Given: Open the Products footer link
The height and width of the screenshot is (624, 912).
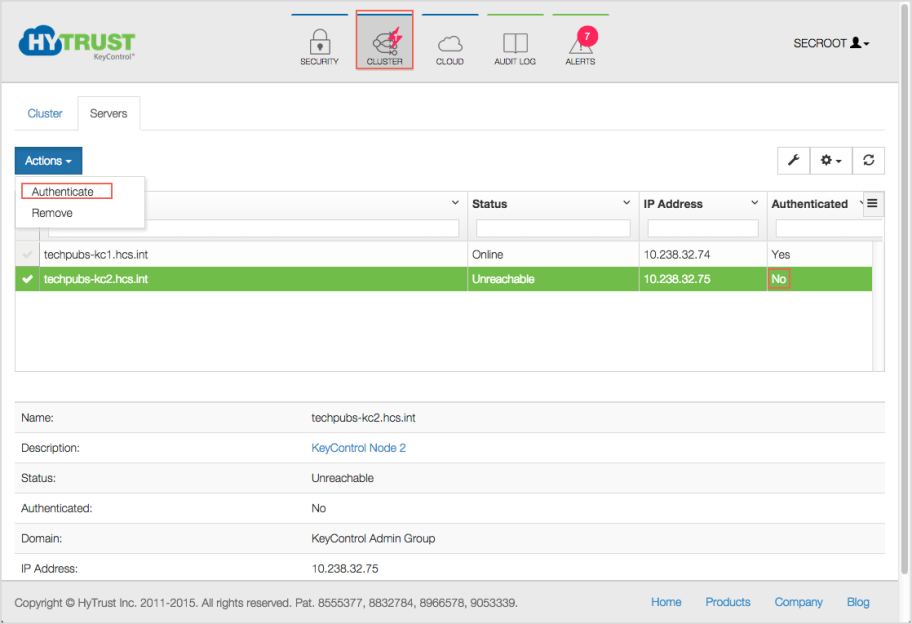Looking at the screenshot, I should [728, 602].
